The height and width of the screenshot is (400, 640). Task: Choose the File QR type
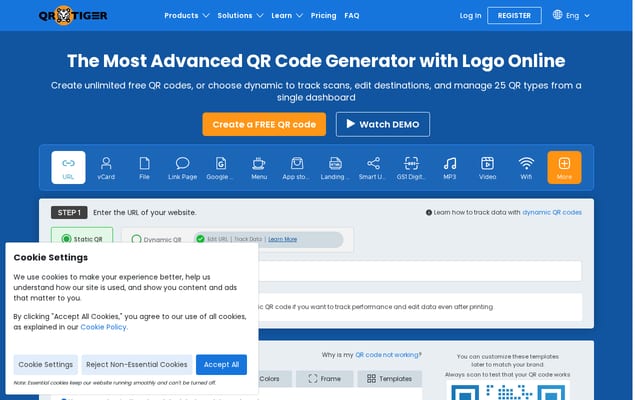(x=144, y=167)
